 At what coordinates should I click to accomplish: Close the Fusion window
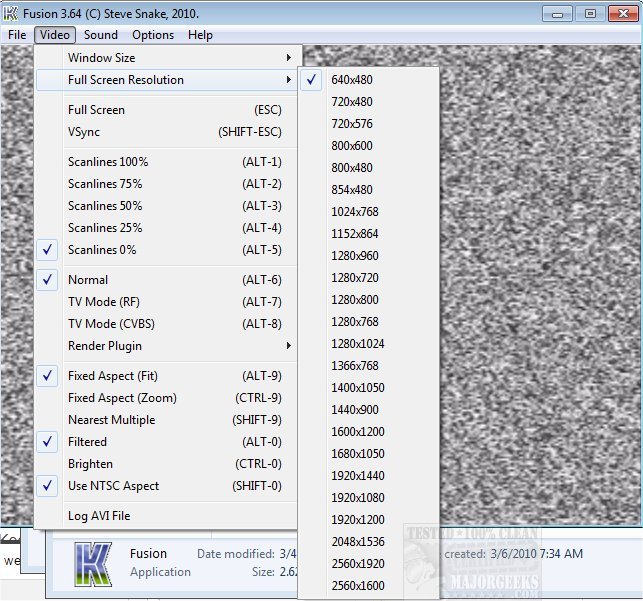[x=623, y=14]
